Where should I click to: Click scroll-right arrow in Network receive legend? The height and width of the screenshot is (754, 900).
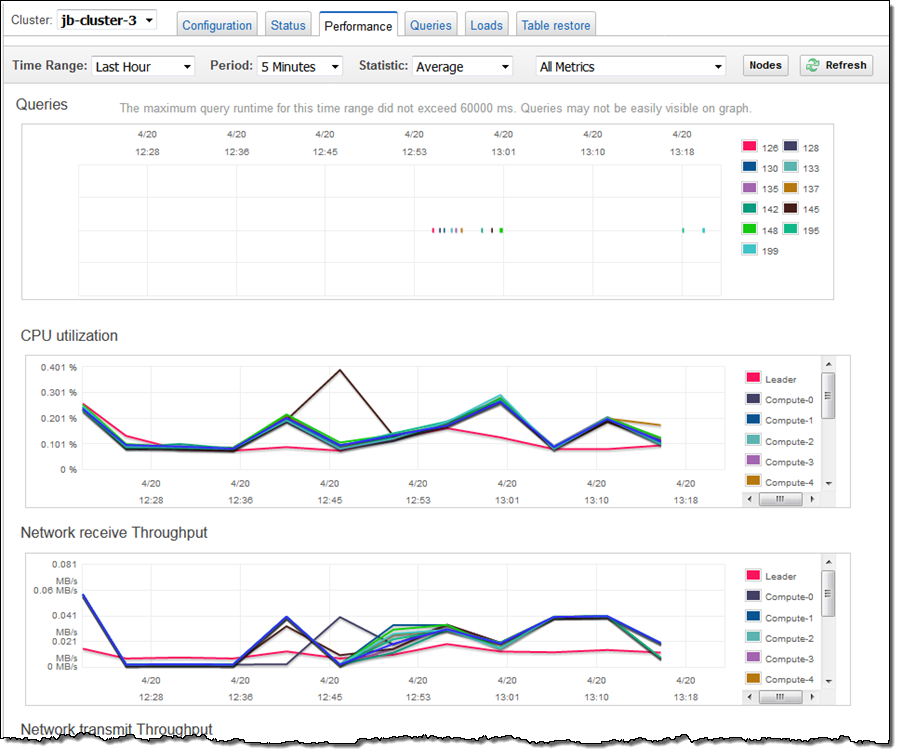[x=810, y=695]
